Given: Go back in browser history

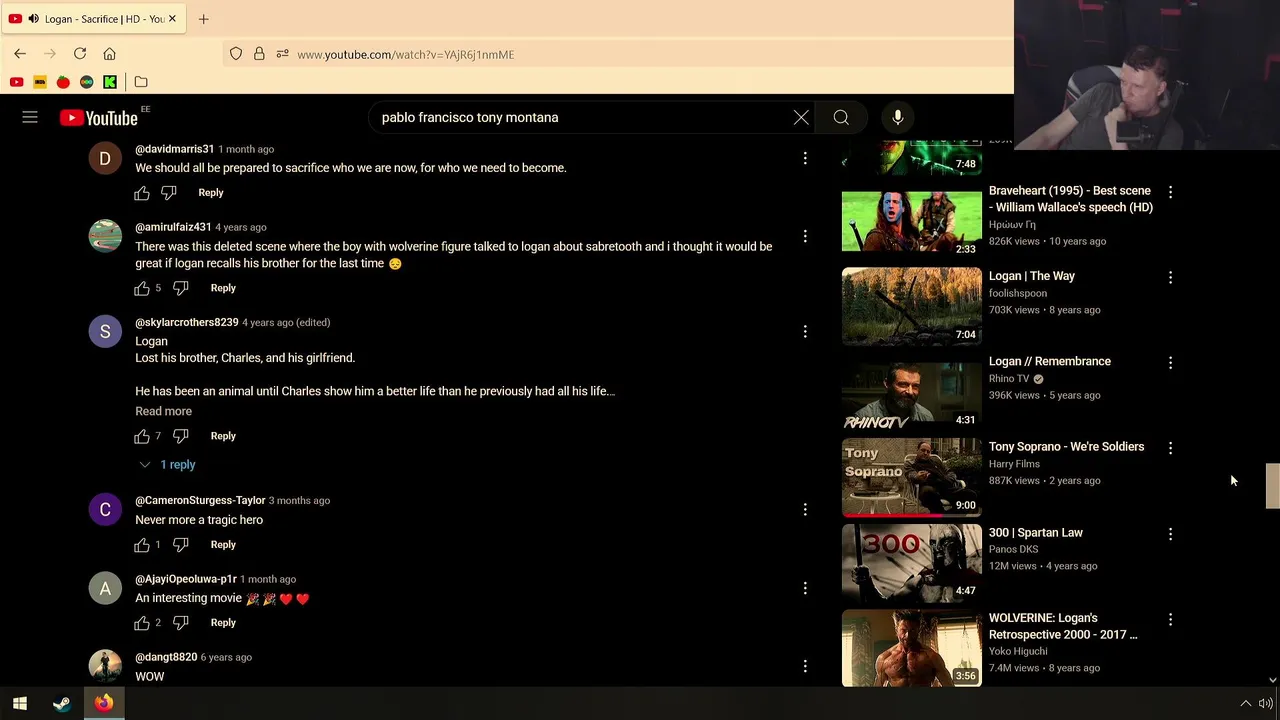Looking at the screenshot, I should [20, 54].
